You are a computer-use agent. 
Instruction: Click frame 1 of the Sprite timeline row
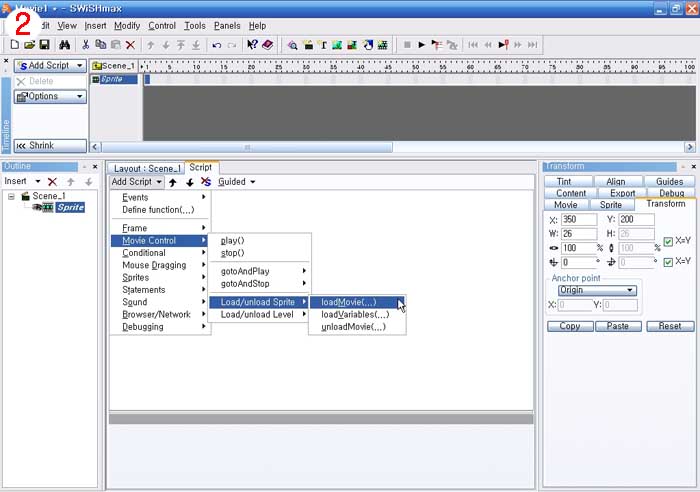tap(147, 80)
